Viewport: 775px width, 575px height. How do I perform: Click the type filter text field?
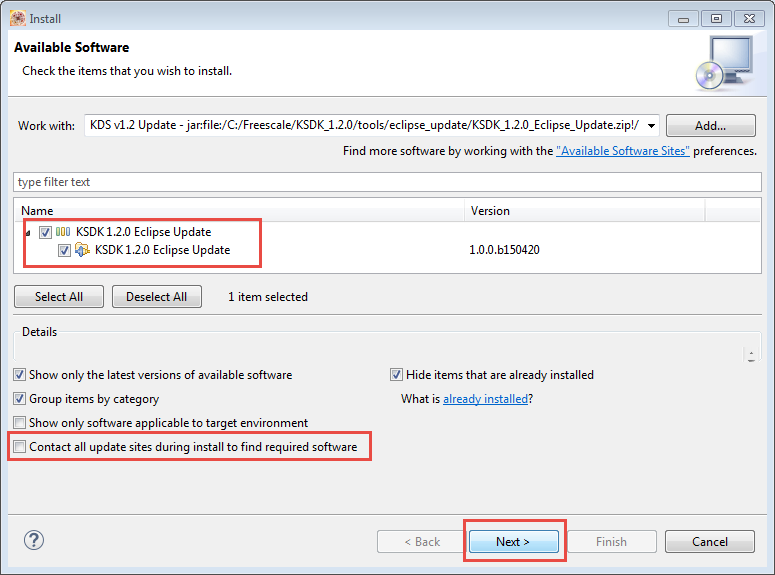[x=387, y=182]
